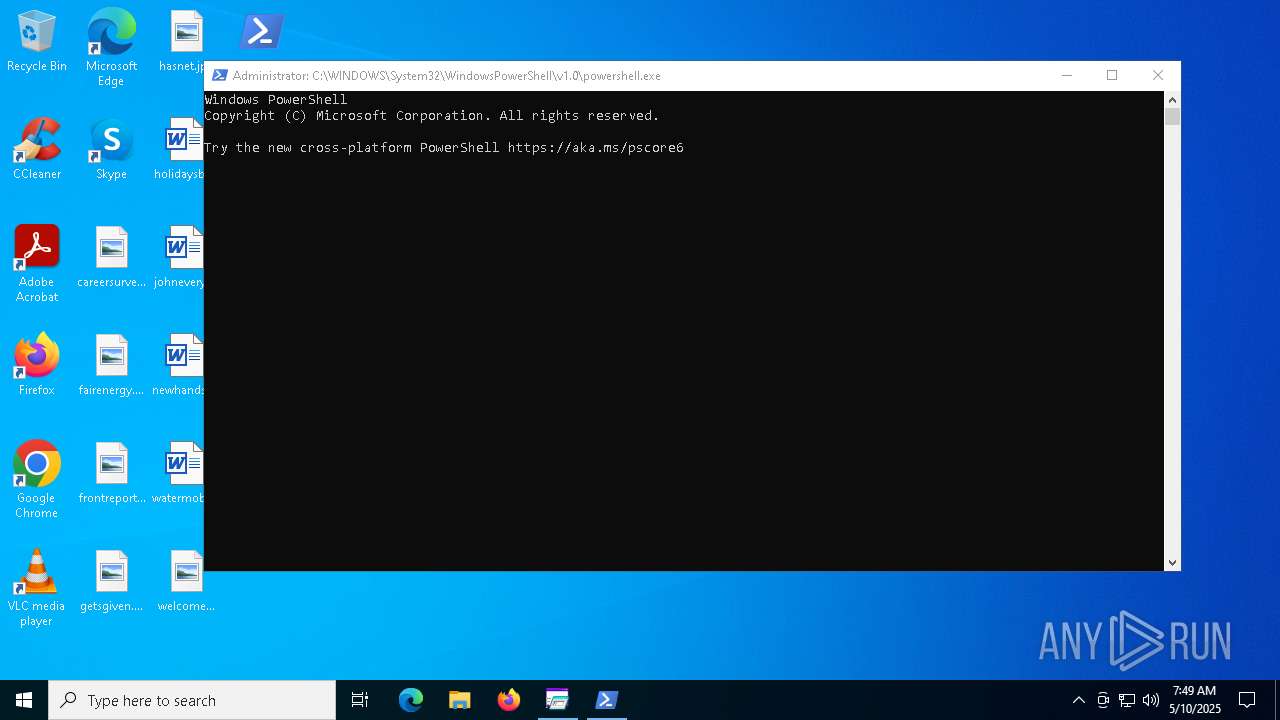The width and height of the screenshot is (1280, 720).
Task: Select the fairenergy image file
Action: (x=111, y=366)
